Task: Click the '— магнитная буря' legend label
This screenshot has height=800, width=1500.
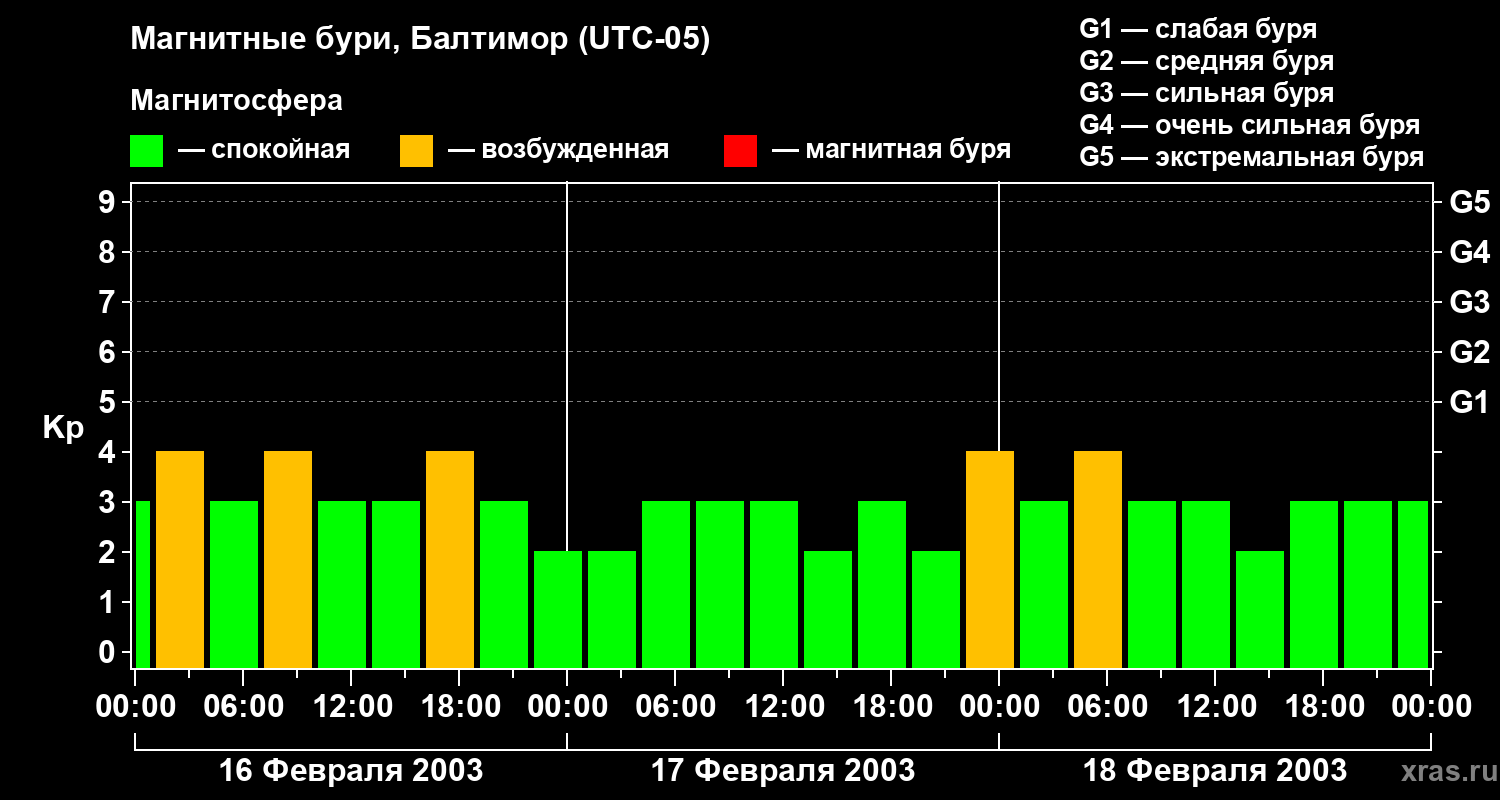Action: tap(891, 150)
